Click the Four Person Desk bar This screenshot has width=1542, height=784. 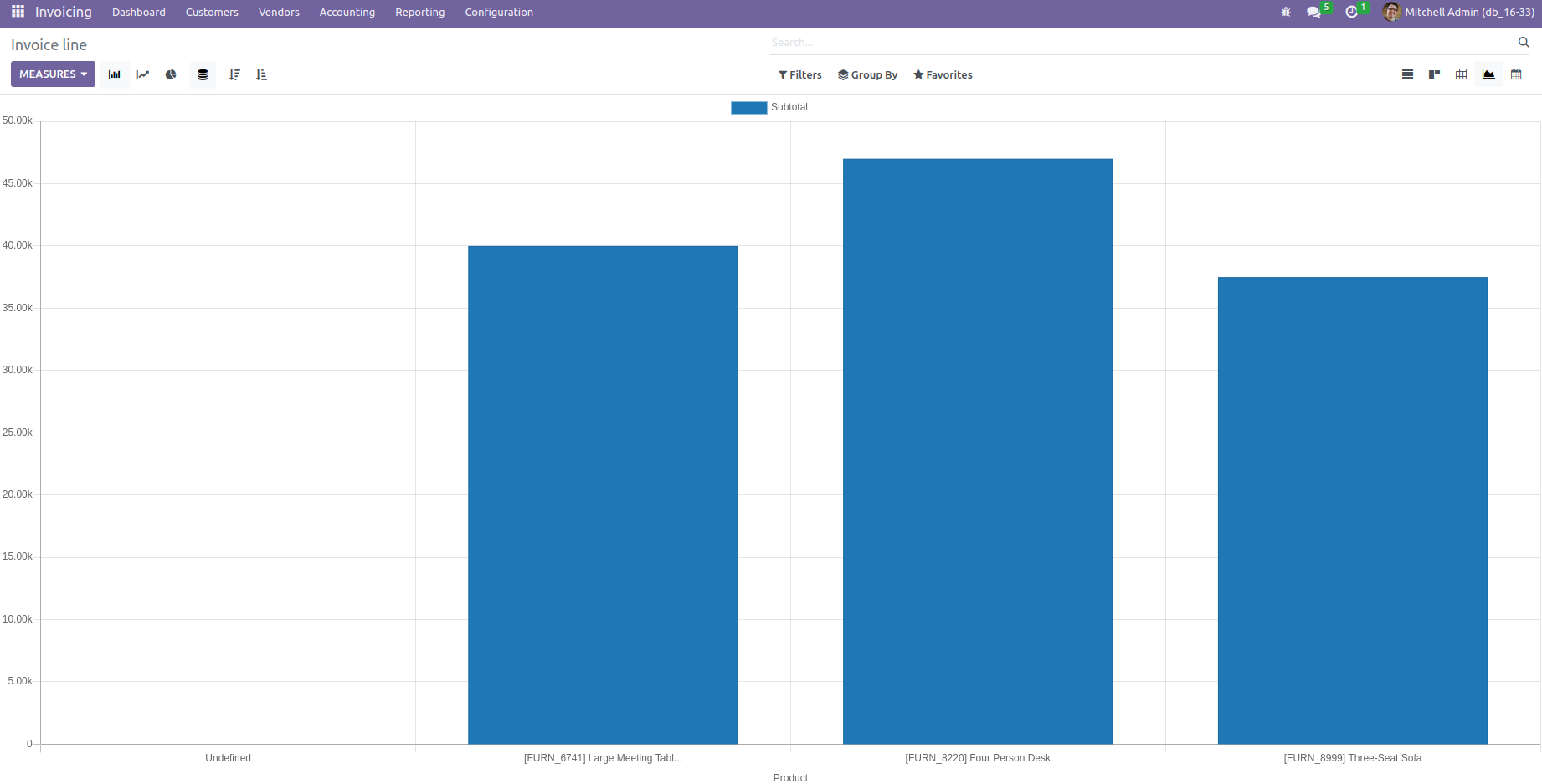[x=978, y=451]
